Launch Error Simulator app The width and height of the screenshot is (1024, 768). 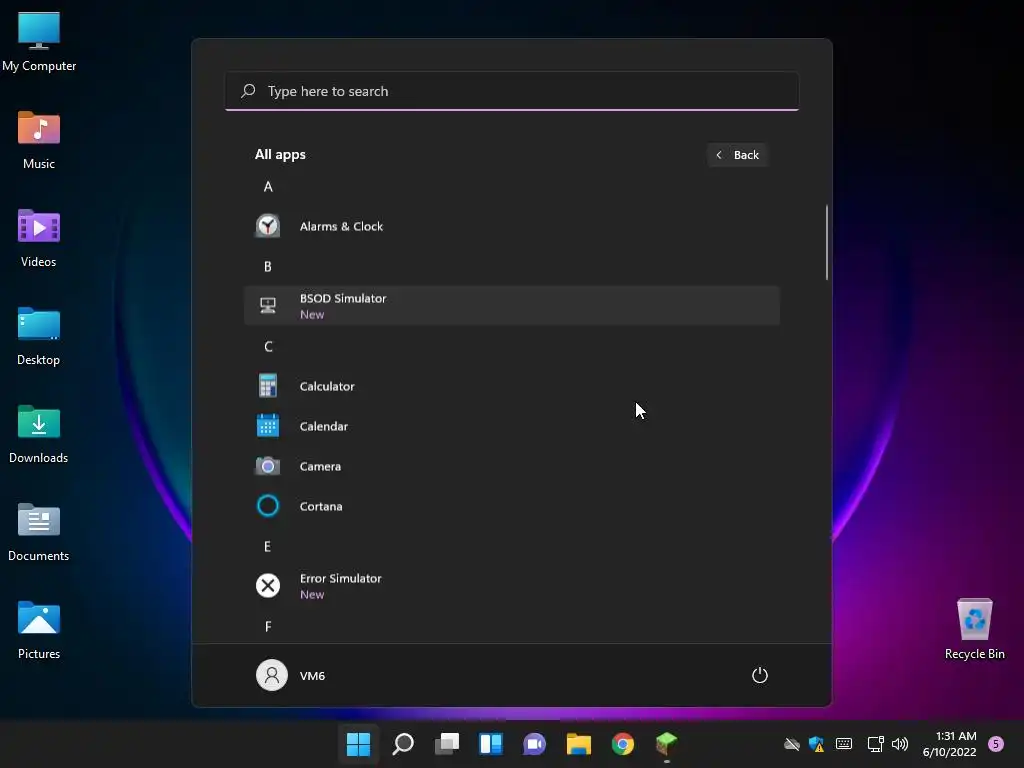click(x=511, y=586)
